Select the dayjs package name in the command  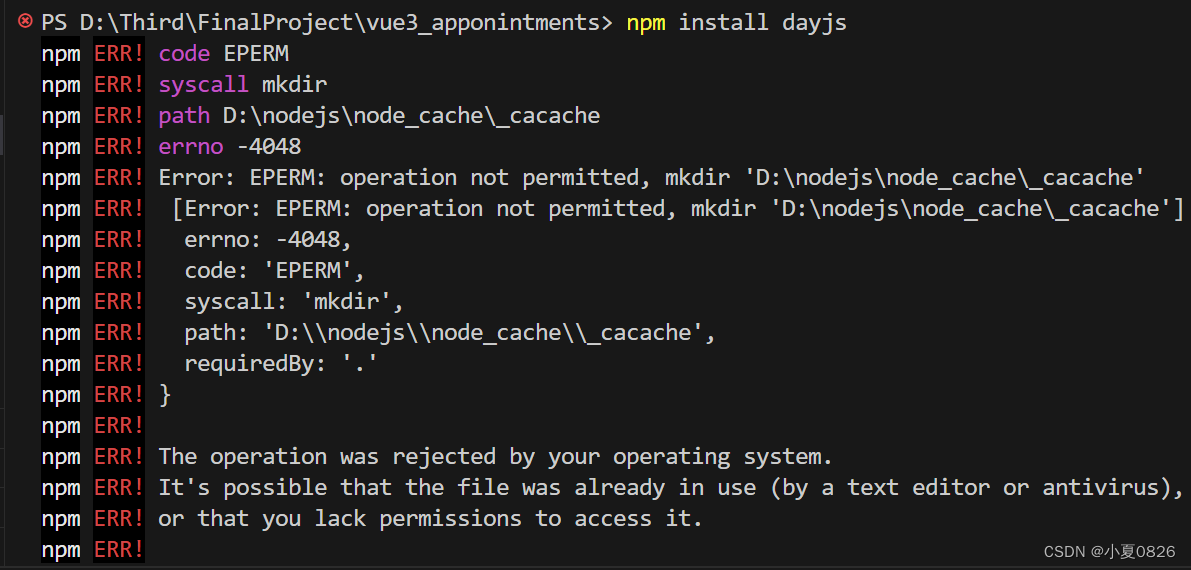pyautogui.click(x=813, y=23)
